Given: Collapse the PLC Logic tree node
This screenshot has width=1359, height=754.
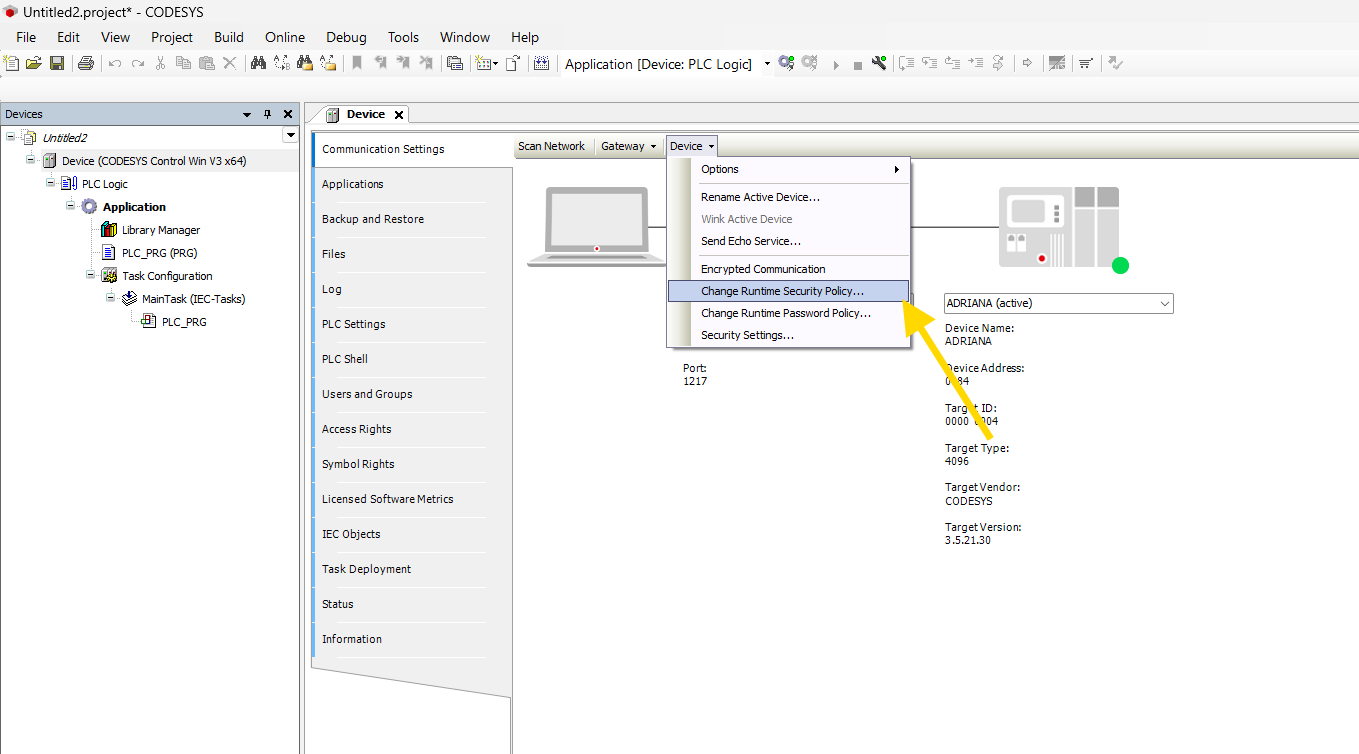Looking at the screenshot, I should [50, 182].
